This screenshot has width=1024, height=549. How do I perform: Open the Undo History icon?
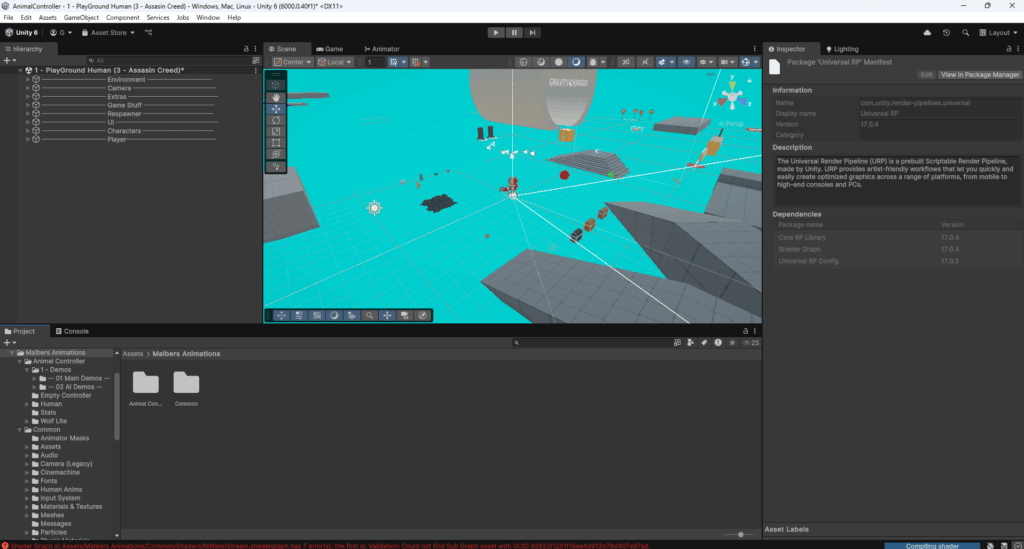946,33
